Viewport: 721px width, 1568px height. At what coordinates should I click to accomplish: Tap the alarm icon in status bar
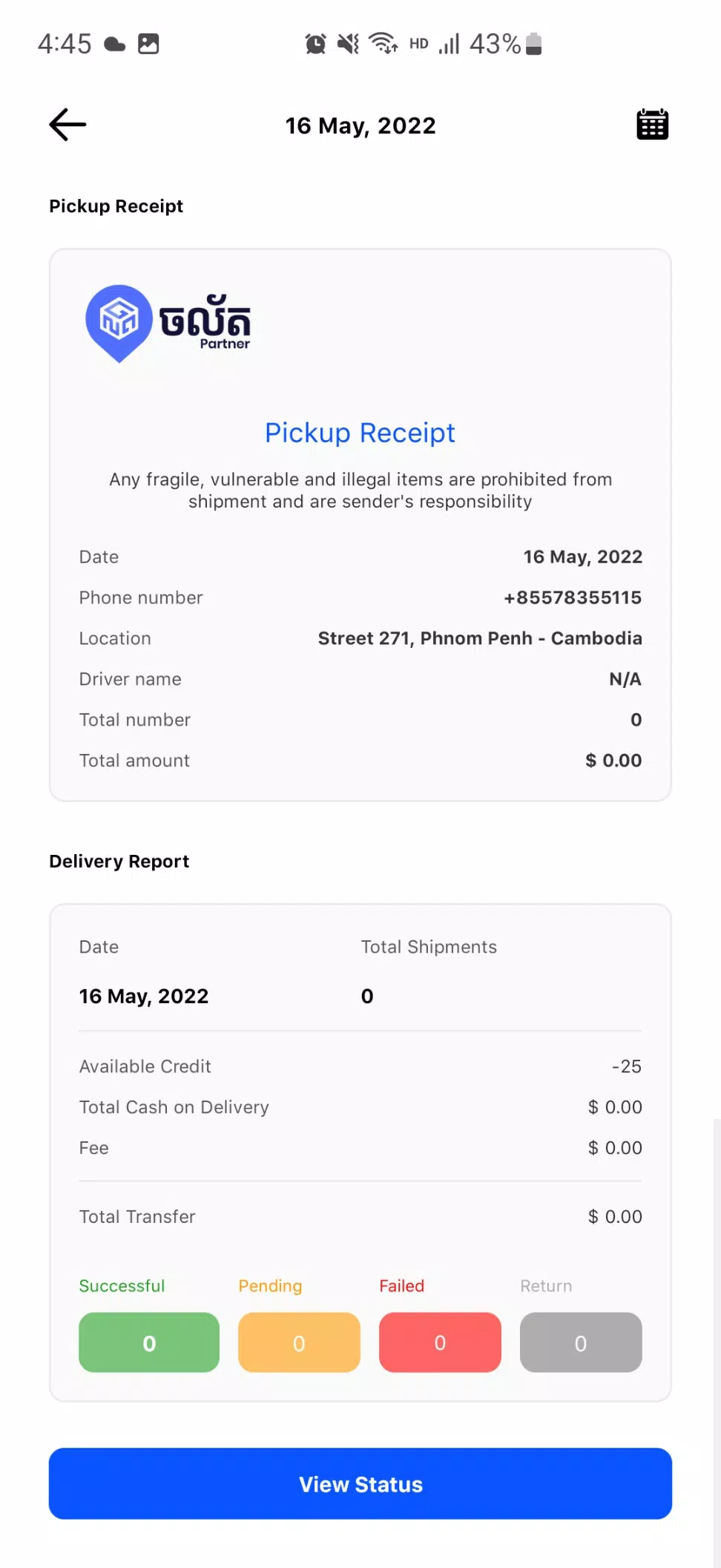tap(315, 45)
